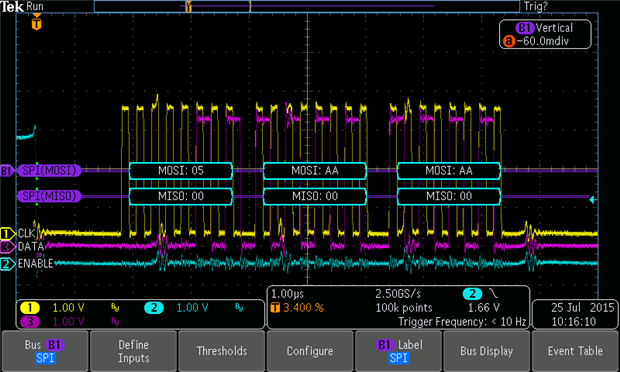Click the cyan channel 2 readout badge

click(154, 308)
